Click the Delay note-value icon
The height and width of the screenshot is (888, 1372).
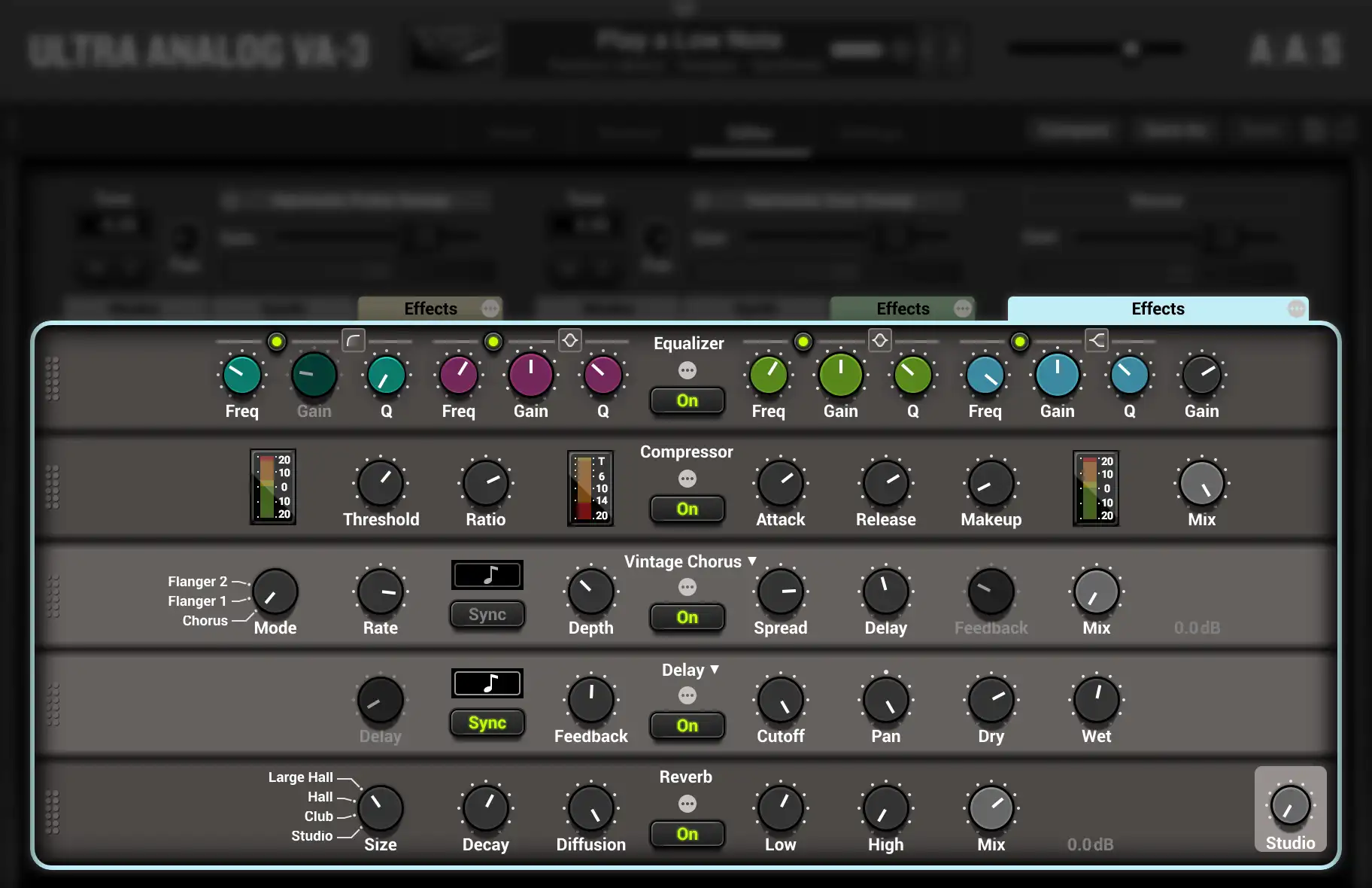pyautogui.click(x=487, y=683)
